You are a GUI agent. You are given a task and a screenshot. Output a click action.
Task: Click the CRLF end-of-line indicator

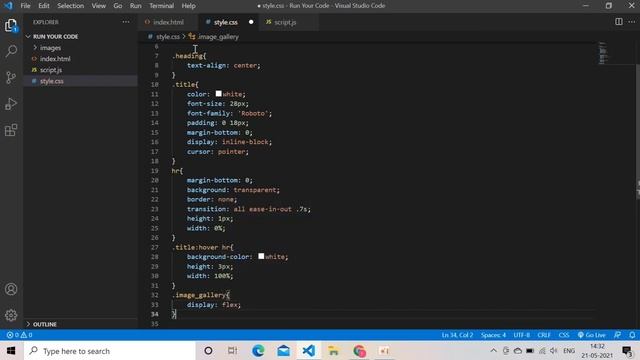tap(544, 335)
